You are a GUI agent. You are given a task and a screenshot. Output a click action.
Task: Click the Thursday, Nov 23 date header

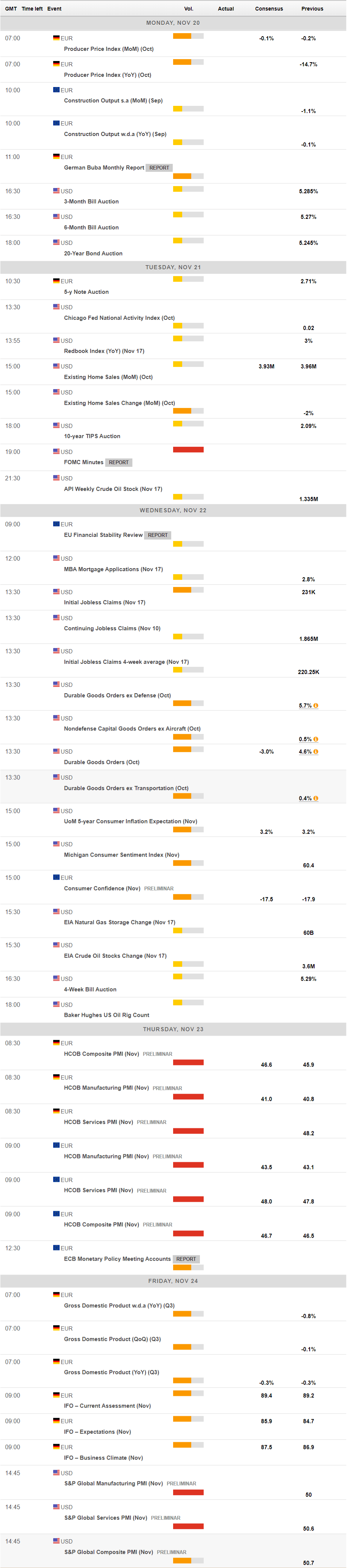pyautogui.click(x=173, y=1029)
